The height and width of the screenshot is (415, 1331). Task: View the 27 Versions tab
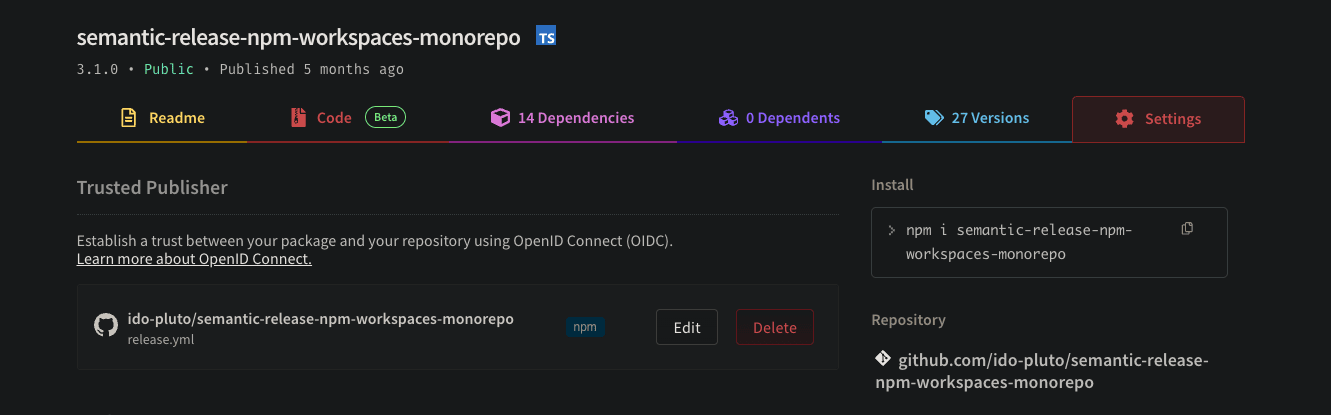(976, 118)
